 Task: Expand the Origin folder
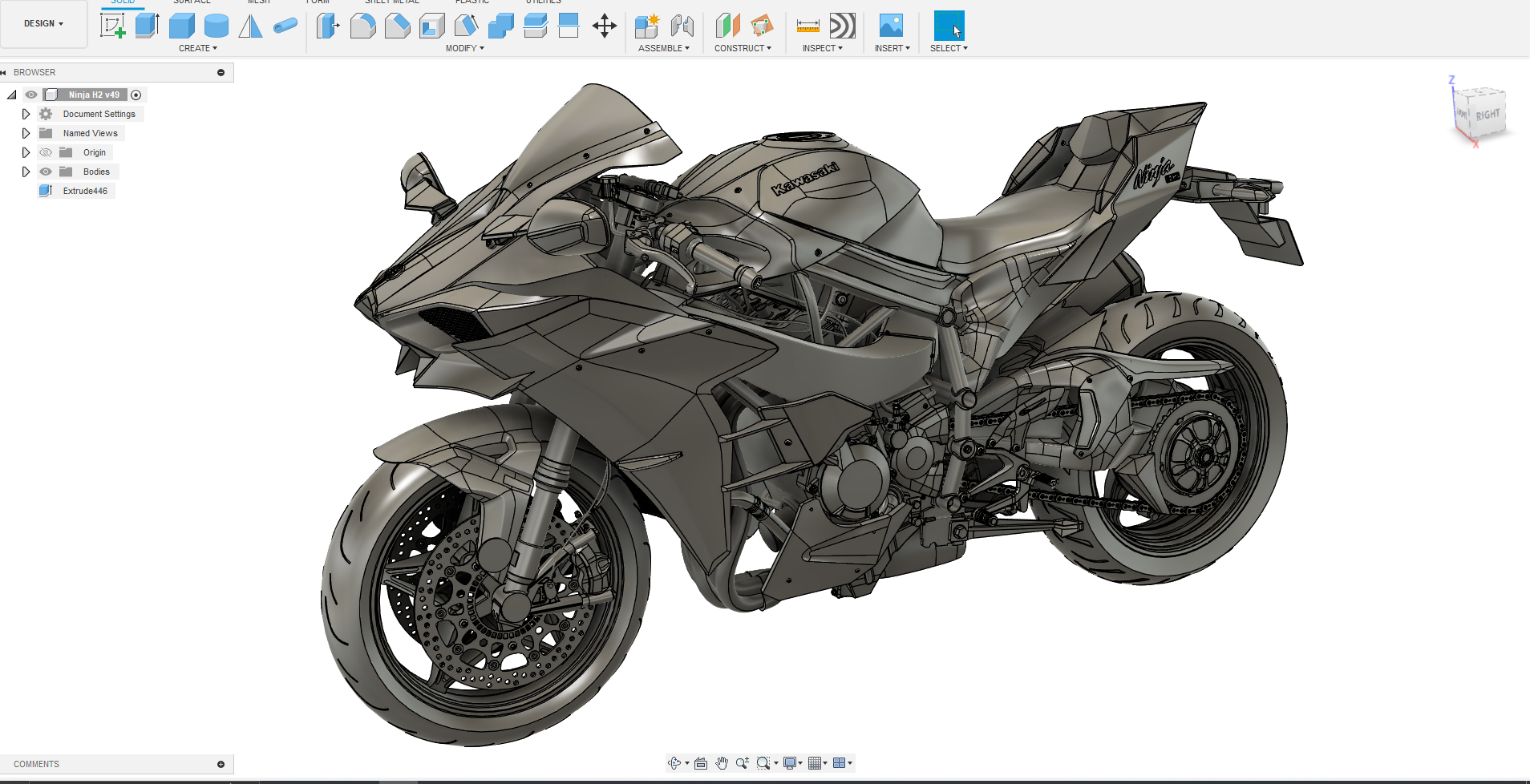pyautogui.click(x=26, y=152)
